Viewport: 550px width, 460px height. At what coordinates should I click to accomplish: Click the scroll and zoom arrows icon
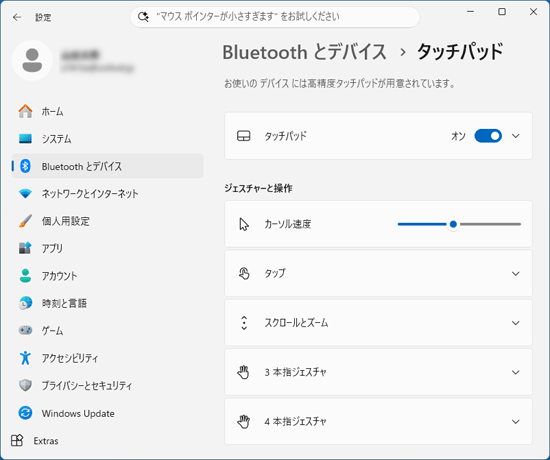[x=244, y=323]
